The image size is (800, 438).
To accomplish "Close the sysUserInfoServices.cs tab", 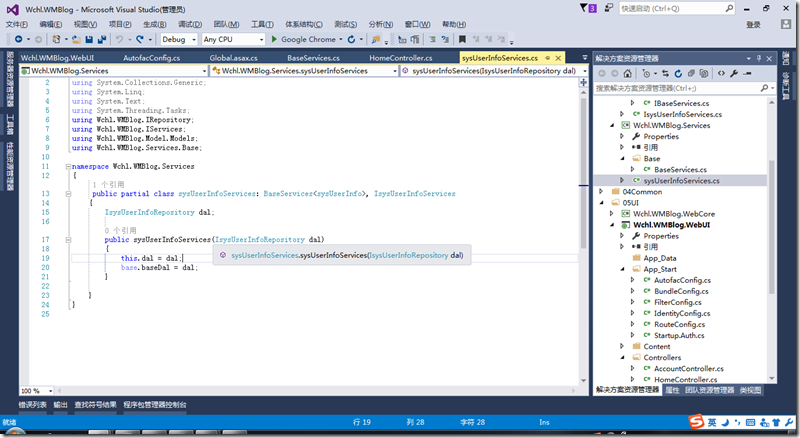I will (x=558, y=58).
